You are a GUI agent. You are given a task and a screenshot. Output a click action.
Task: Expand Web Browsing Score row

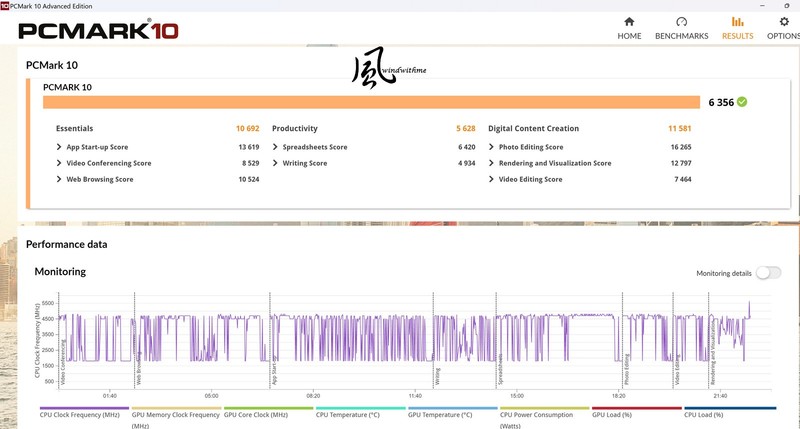[60, 179]
